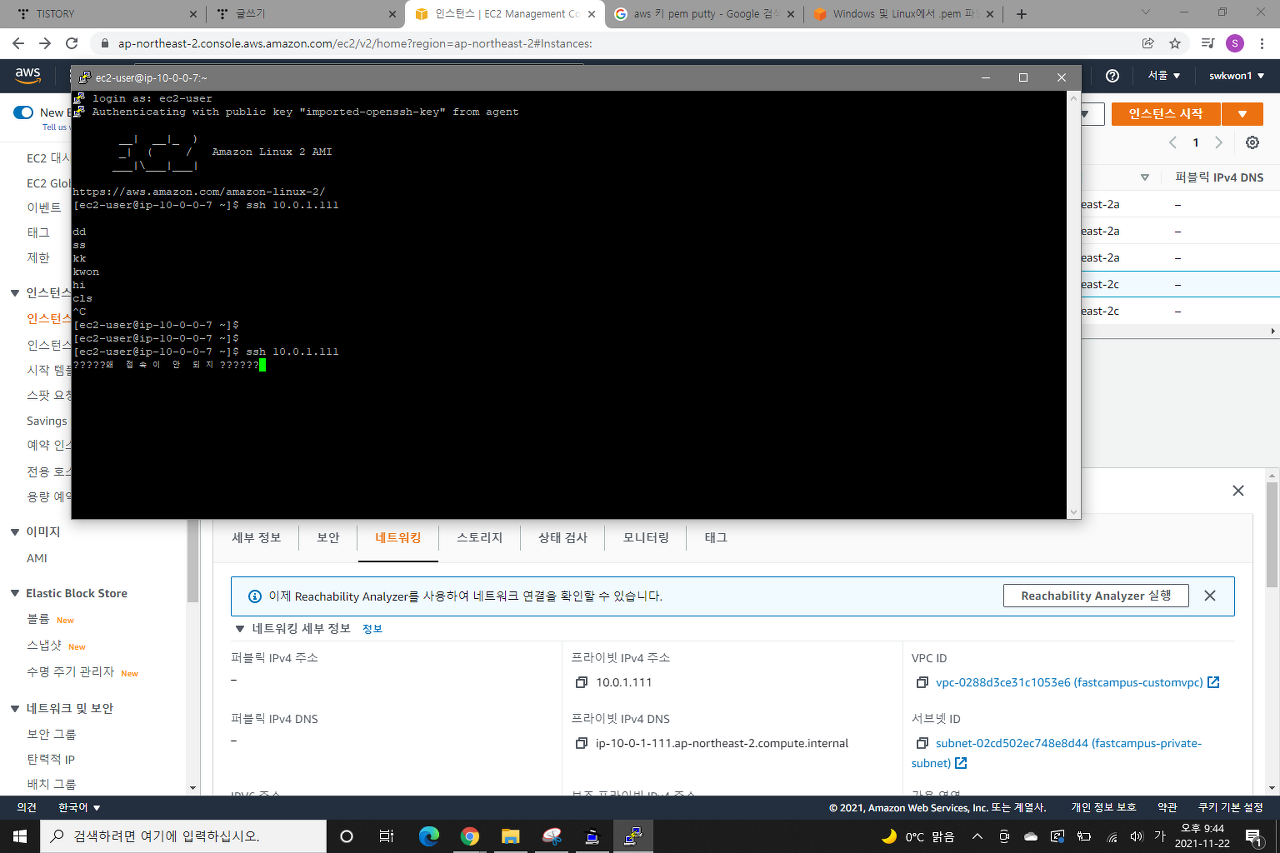Image resolution: width=1280 pixels, height=853 pixels.
Task: Collapse the Elastic Block Store section
Action: click(15, 593)
